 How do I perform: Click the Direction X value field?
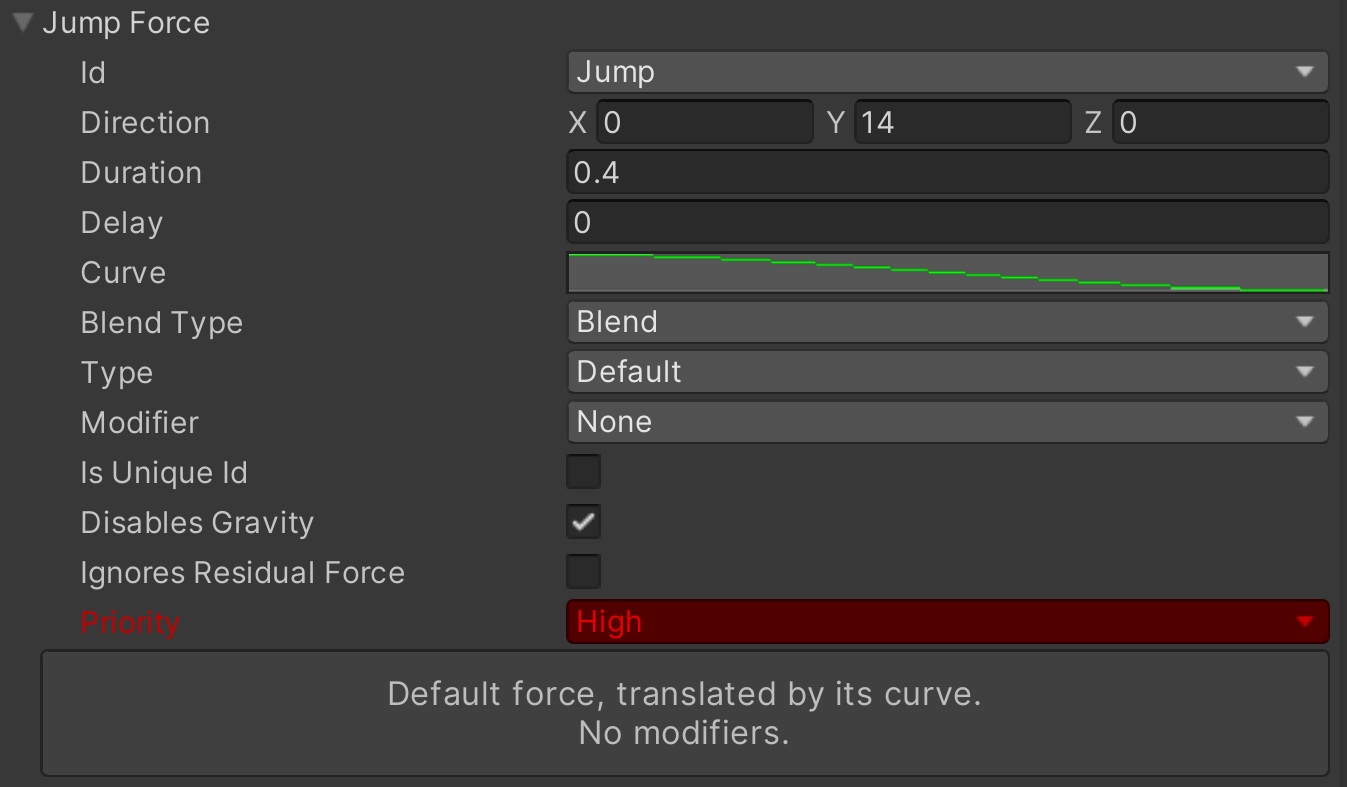click(x=705, y=122)
